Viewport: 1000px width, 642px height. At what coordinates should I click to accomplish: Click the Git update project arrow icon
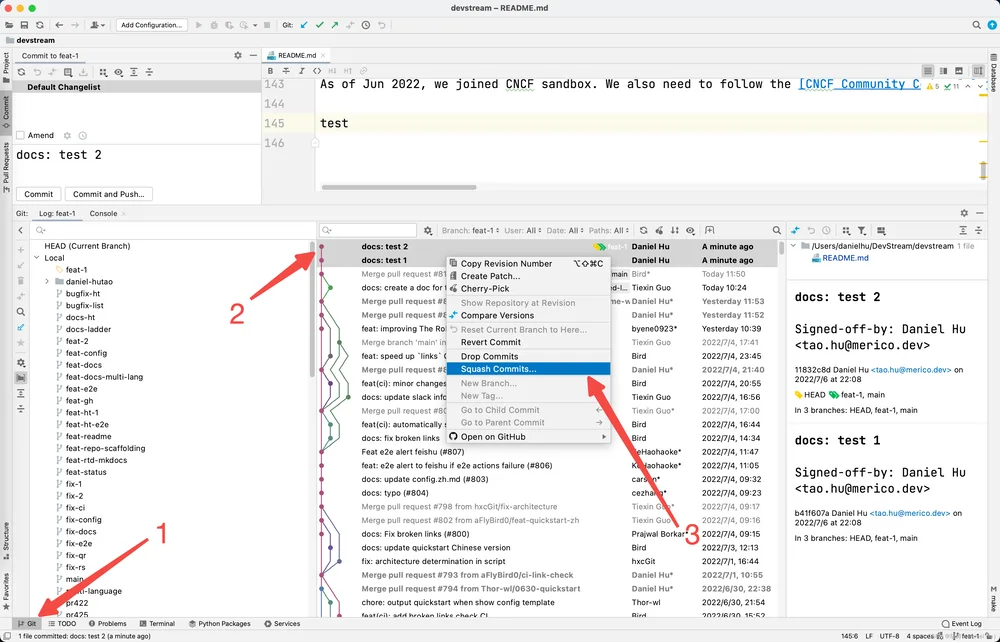[x=304, y=25]
